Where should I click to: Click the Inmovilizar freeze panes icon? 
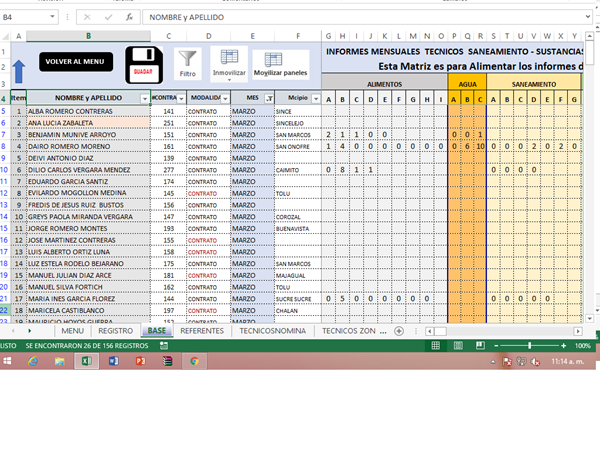pyautogui.click(x=229, y=60)
